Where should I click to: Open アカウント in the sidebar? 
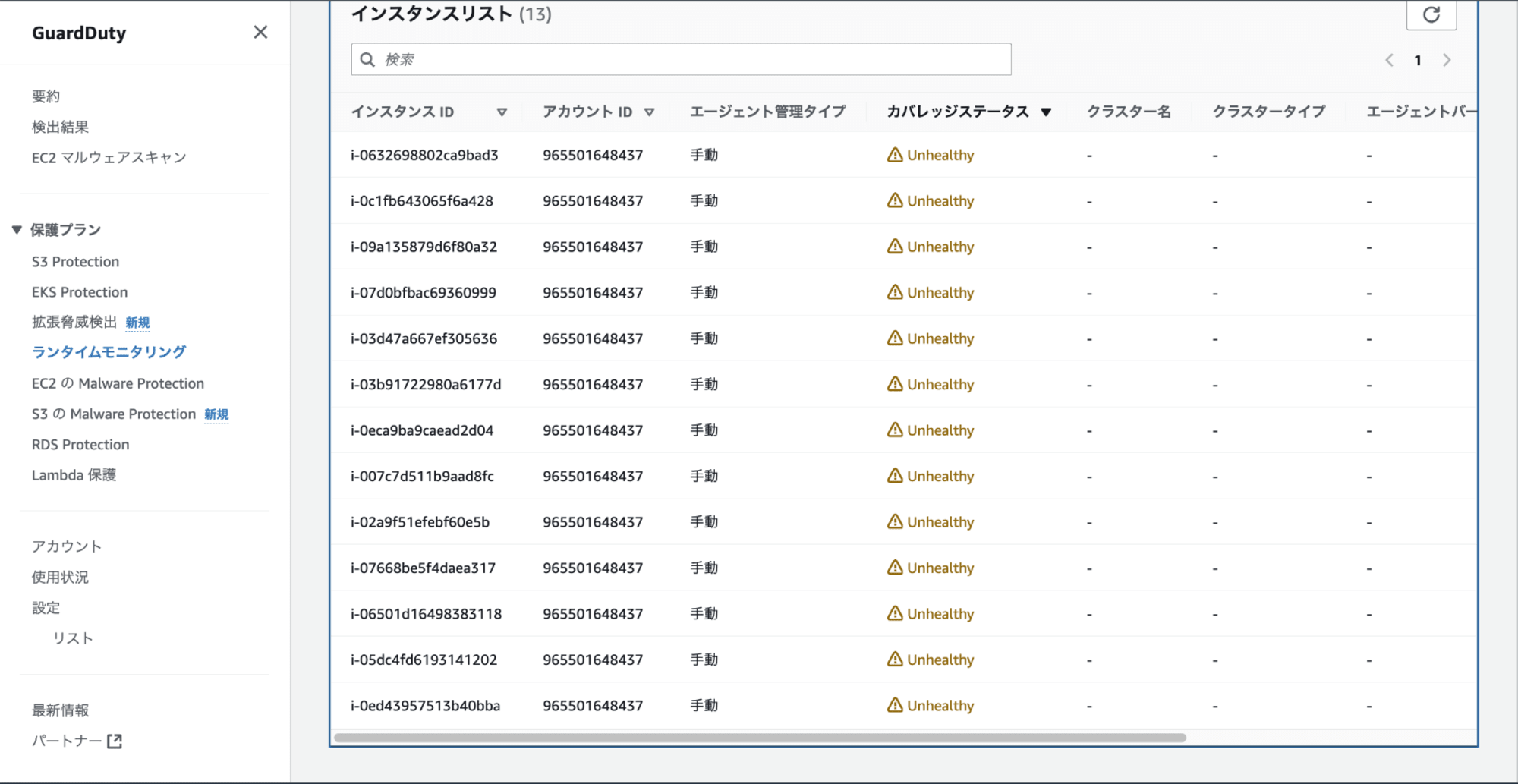66,546
